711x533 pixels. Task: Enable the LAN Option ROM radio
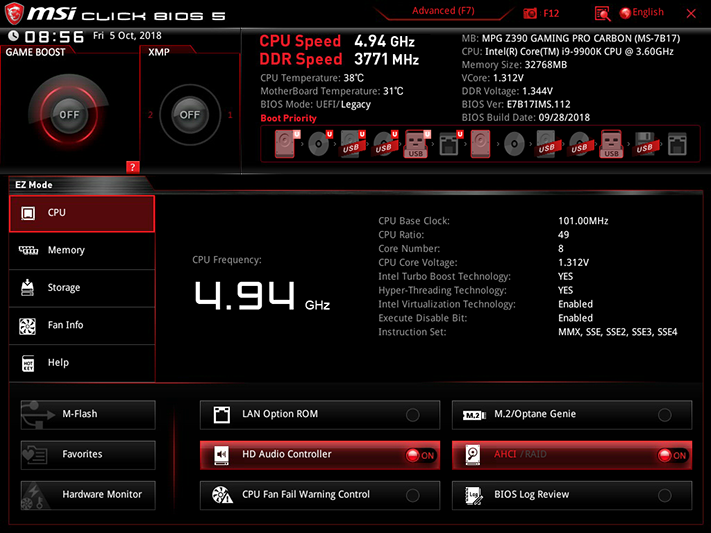[x=413, y=415]
